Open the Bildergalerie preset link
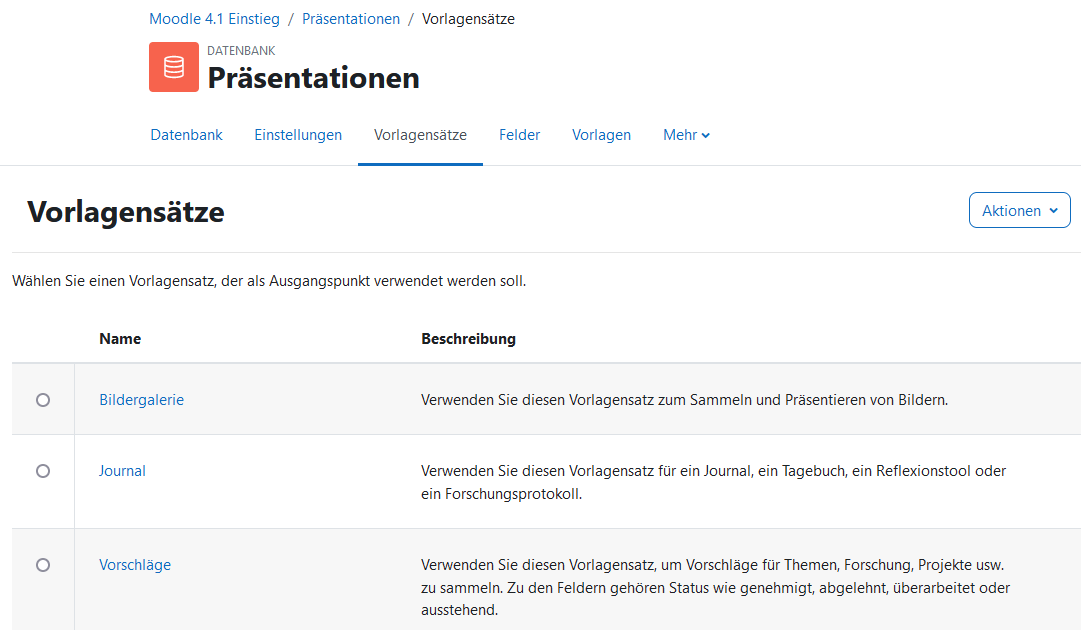Screen dimensions: 1081x630 [141, 400]
